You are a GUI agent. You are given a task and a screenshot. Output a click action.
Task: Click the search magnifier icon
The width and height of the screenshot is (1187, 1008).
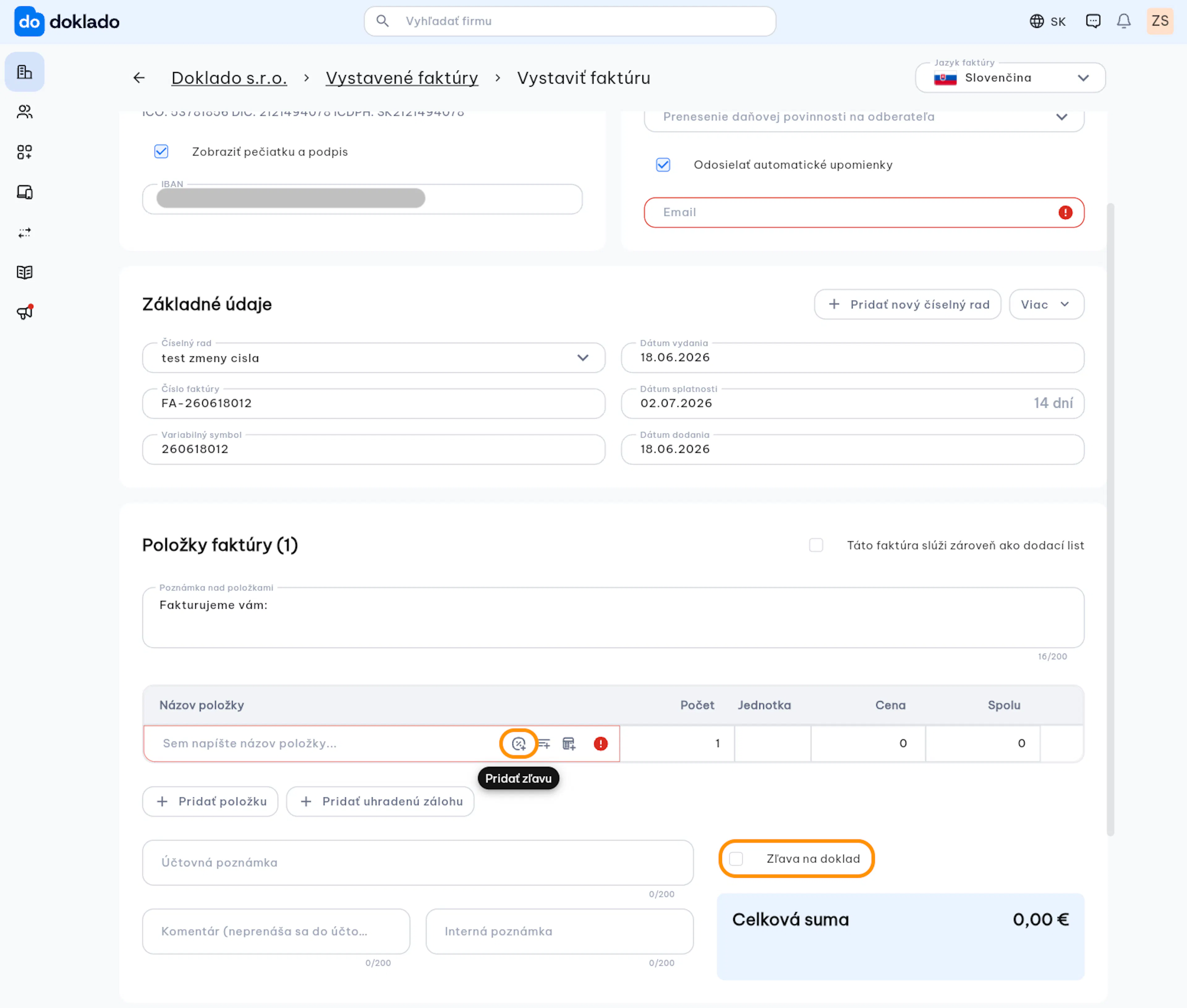point(382,21)
